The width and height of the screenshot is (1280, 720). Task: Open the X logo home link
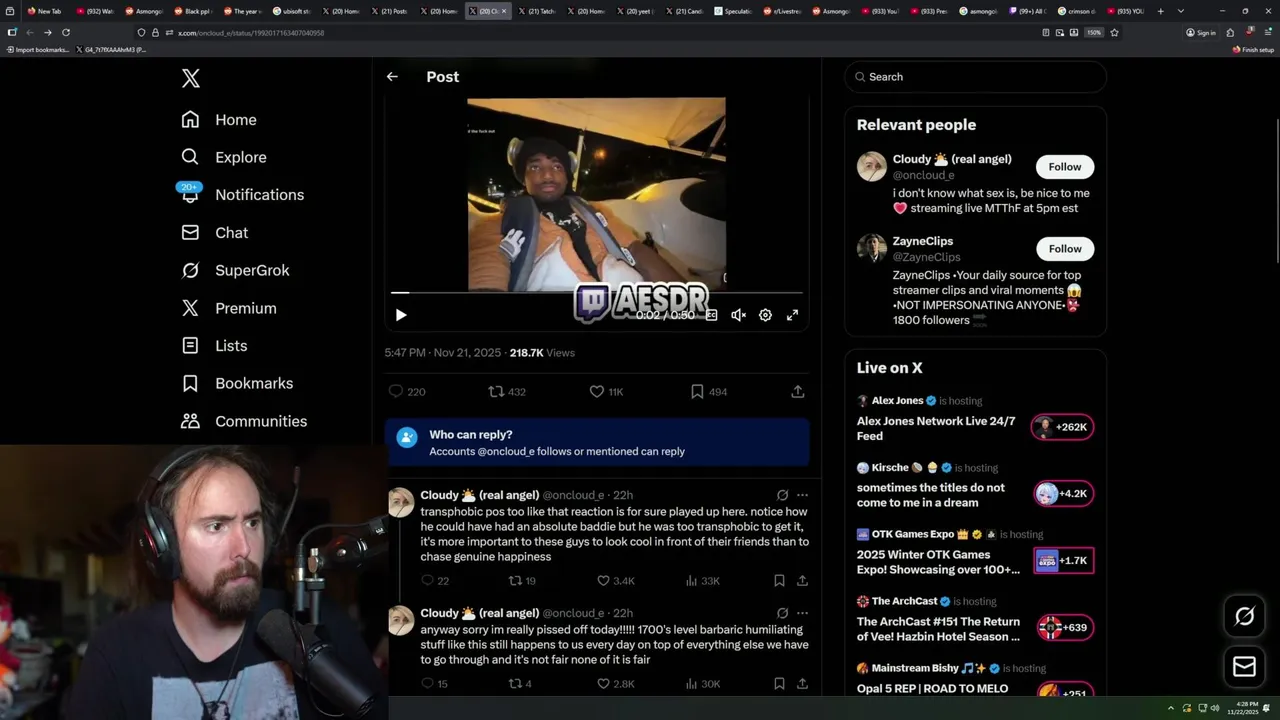[191, 78]
